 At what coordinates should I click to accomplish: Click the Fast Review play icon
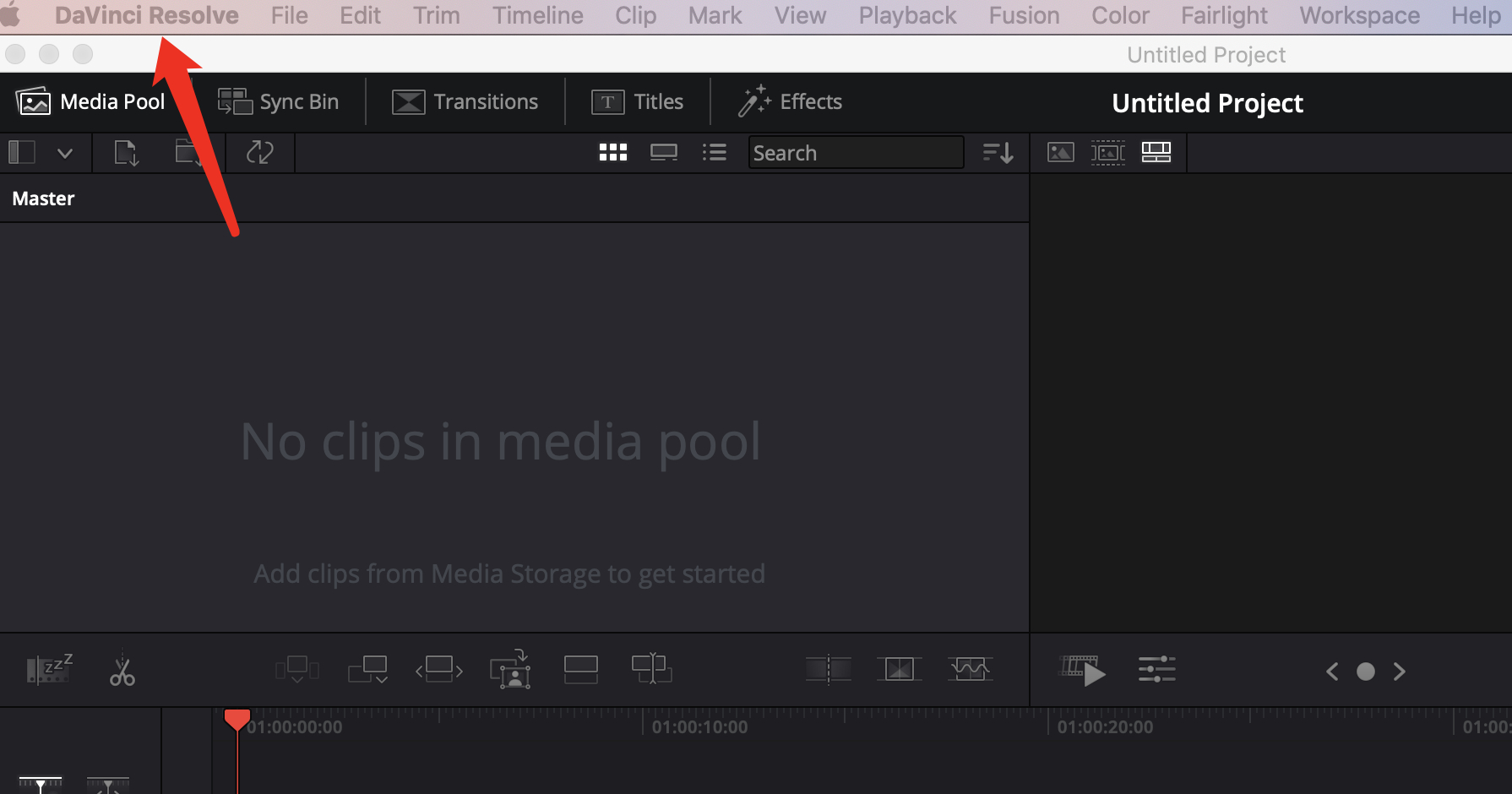coord(1084,671)
